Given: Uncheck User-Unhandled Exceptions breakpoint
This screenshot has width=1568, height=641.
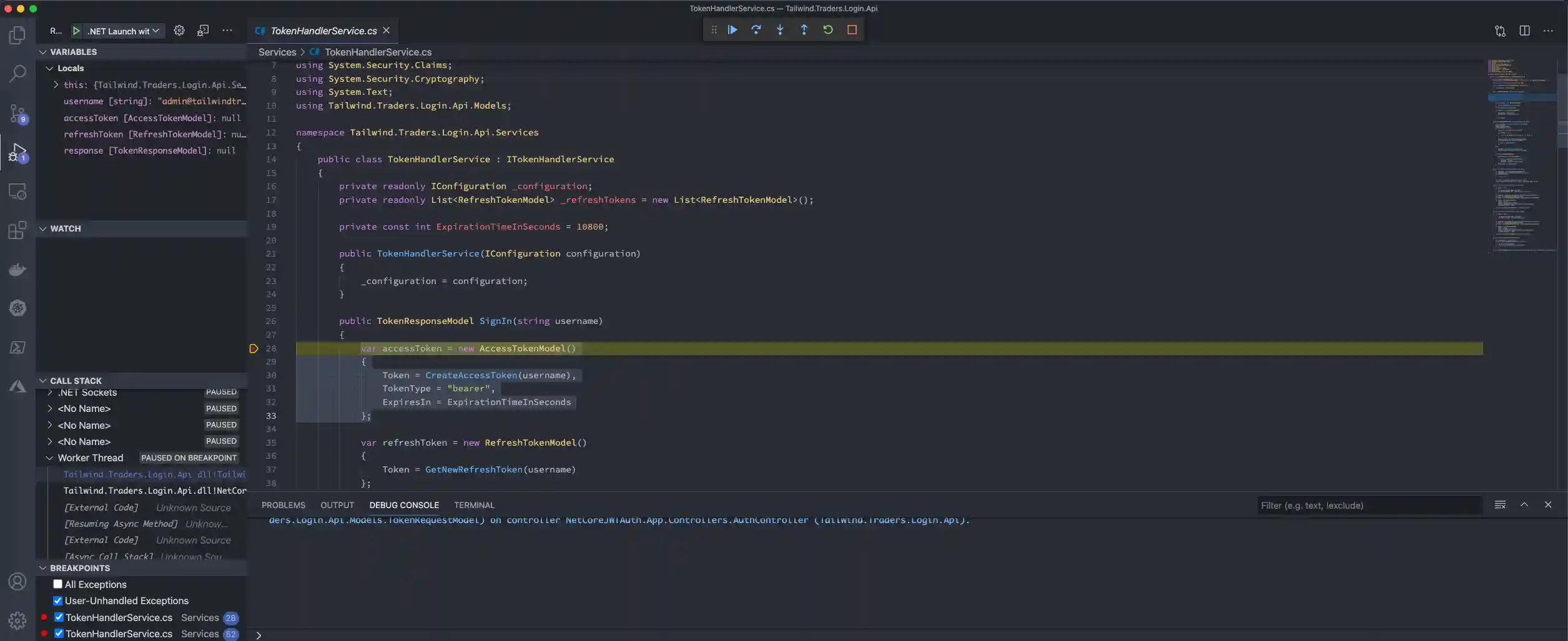Looking at the screenshot, I should (57, 600).
